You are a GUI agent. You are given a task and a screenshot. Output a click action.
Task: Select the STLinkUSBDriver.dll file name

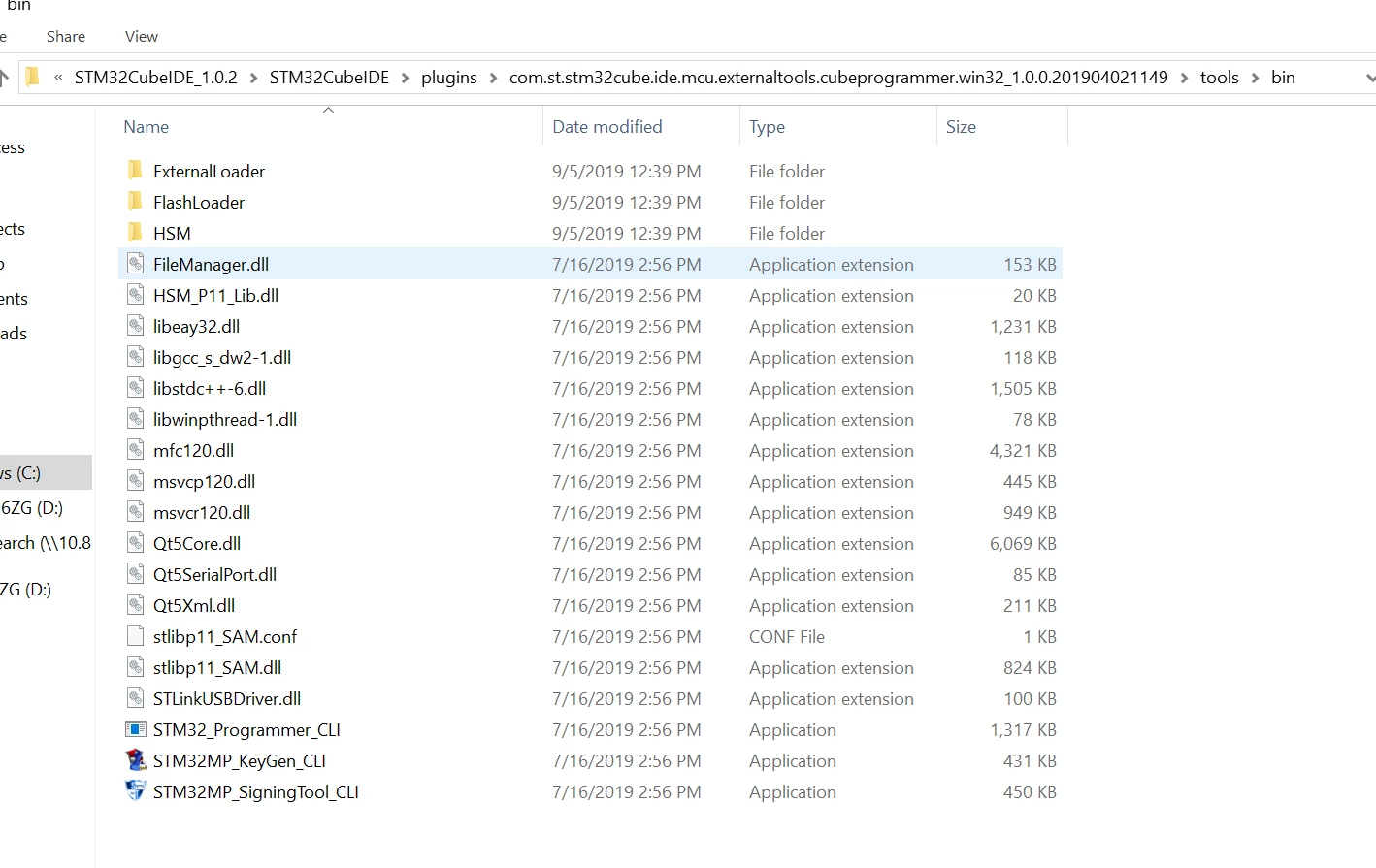[x=227, y=698]
